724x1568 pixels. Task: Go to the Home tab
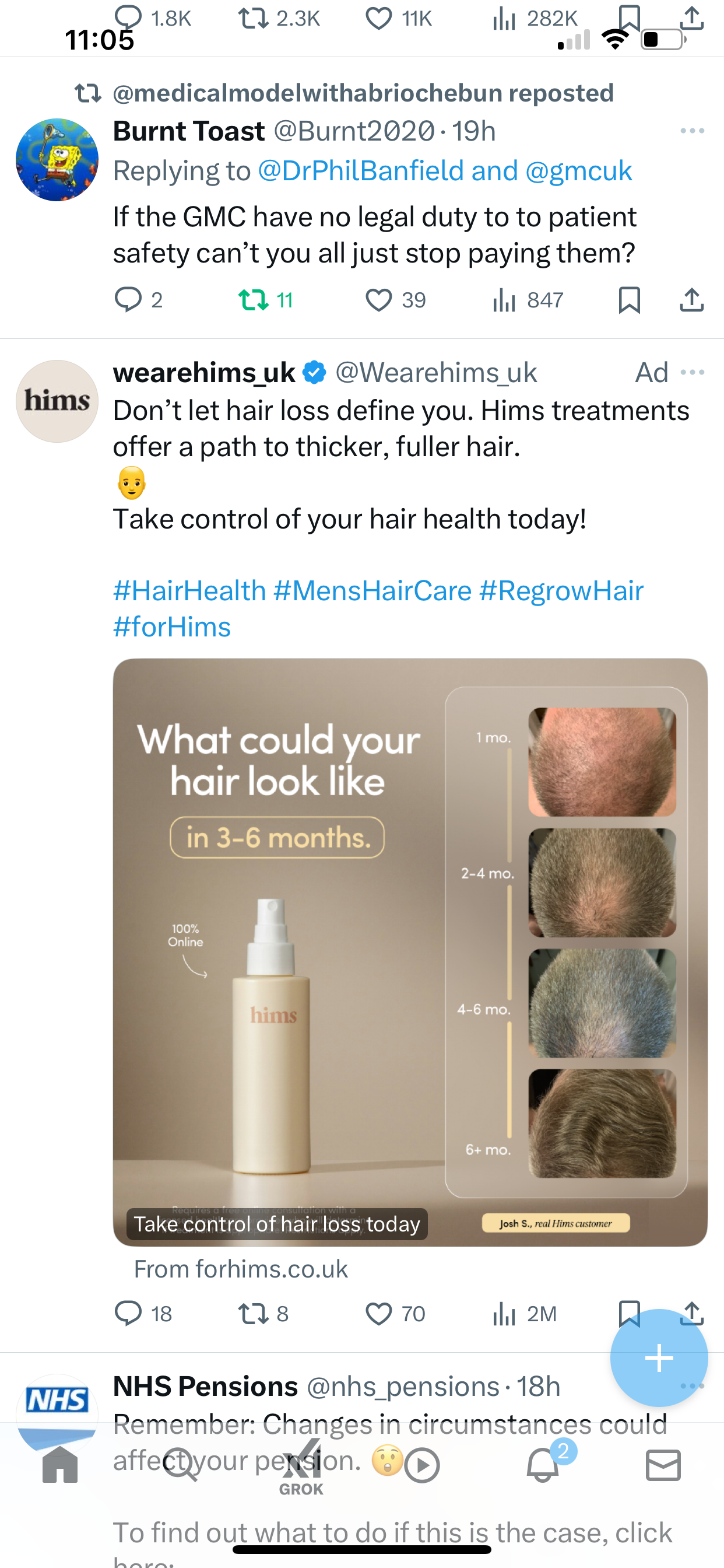tap(60, 1465)
